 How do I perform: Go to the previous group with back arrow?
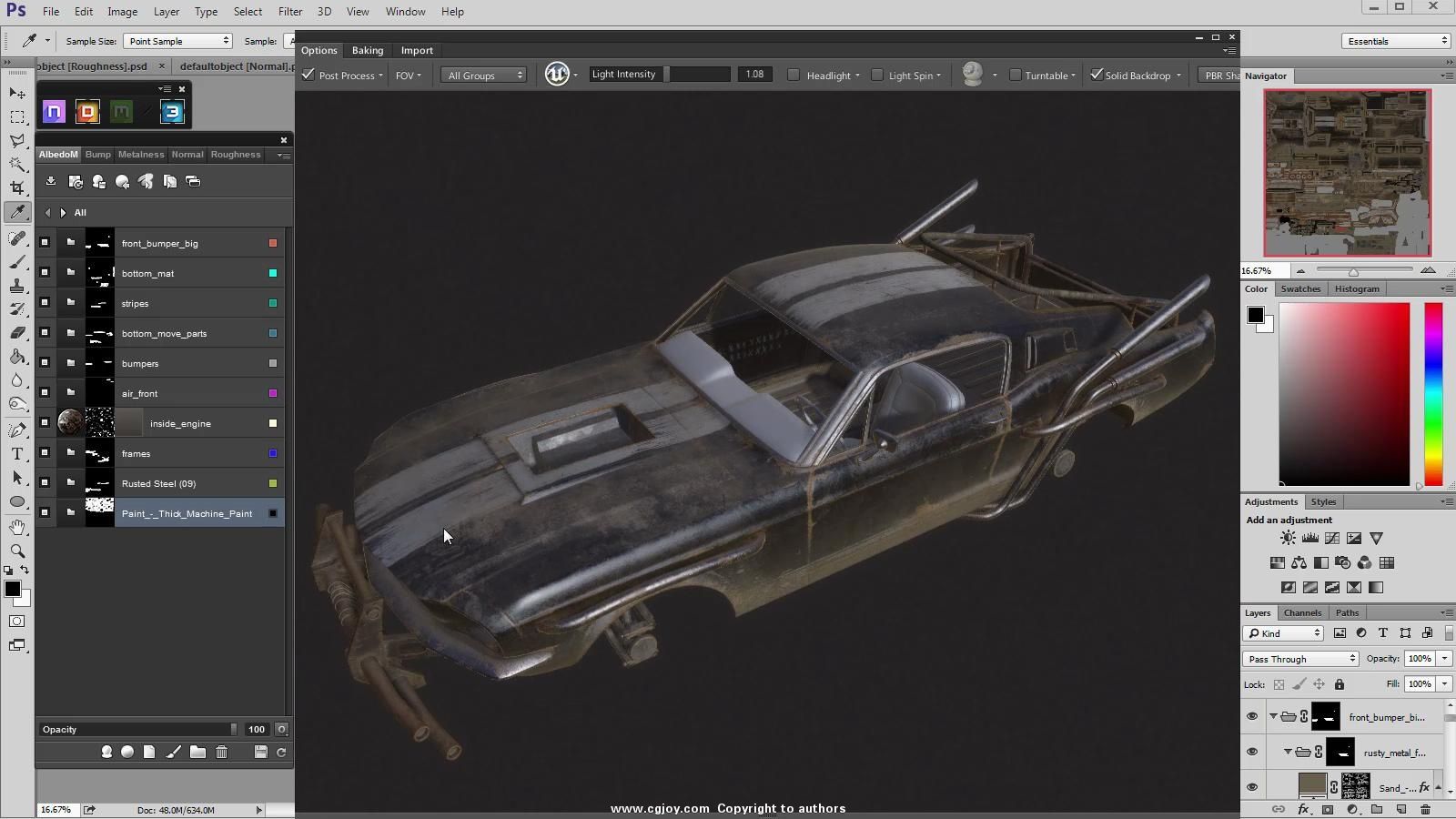(47, 213)
